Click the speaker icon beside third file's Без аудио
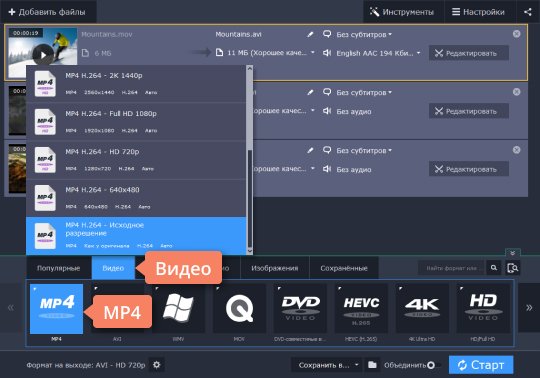 (x=327, y=169)
